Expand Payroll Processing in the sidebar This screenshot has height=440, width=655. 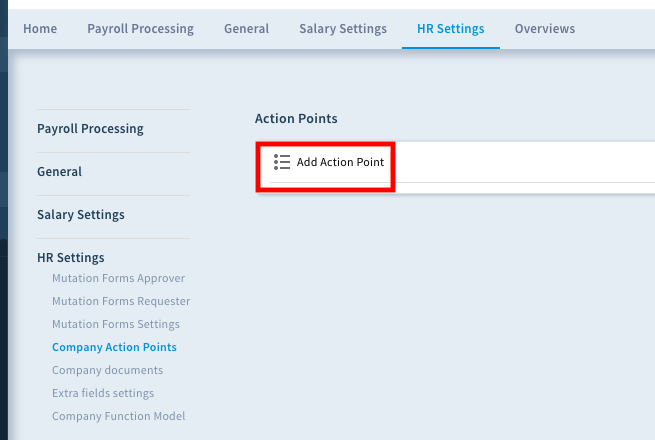(90, 128)
